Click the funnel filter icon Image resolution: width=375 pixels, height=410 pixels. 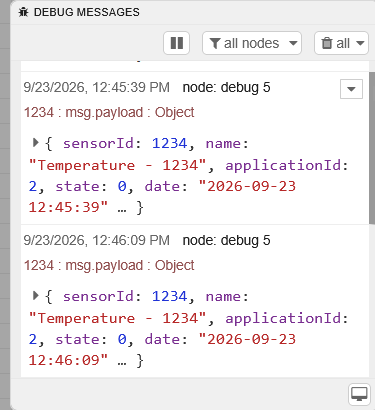pyautogui.click(x=215, y=43)
